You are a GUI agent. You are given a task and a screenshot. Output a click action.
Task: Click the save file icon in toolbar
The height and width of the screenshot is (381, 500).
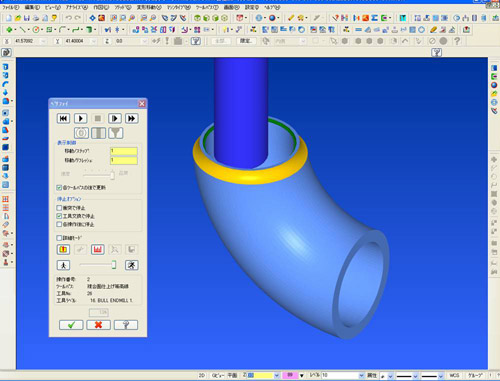pyautogui.click(x=27, y=18)
